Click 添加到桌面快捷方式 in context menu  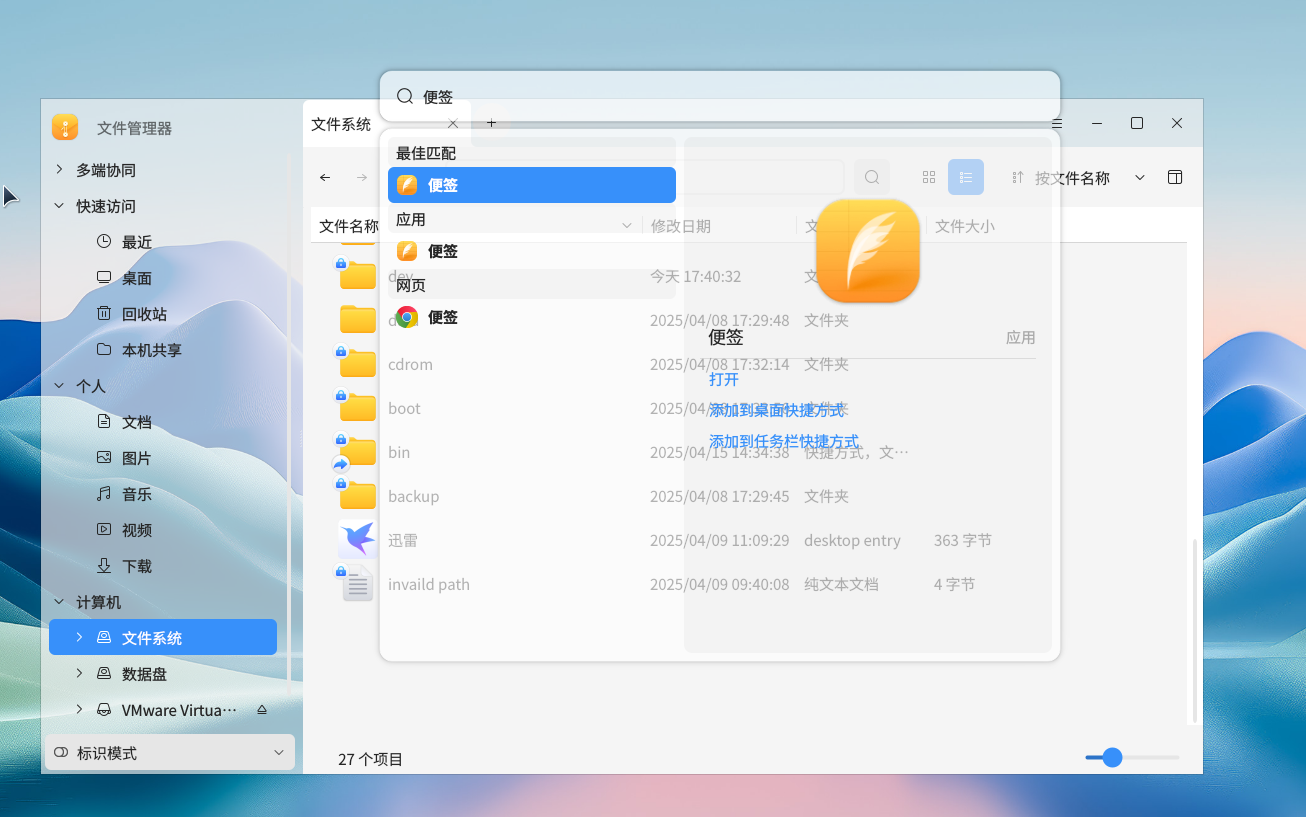point(777,410)
